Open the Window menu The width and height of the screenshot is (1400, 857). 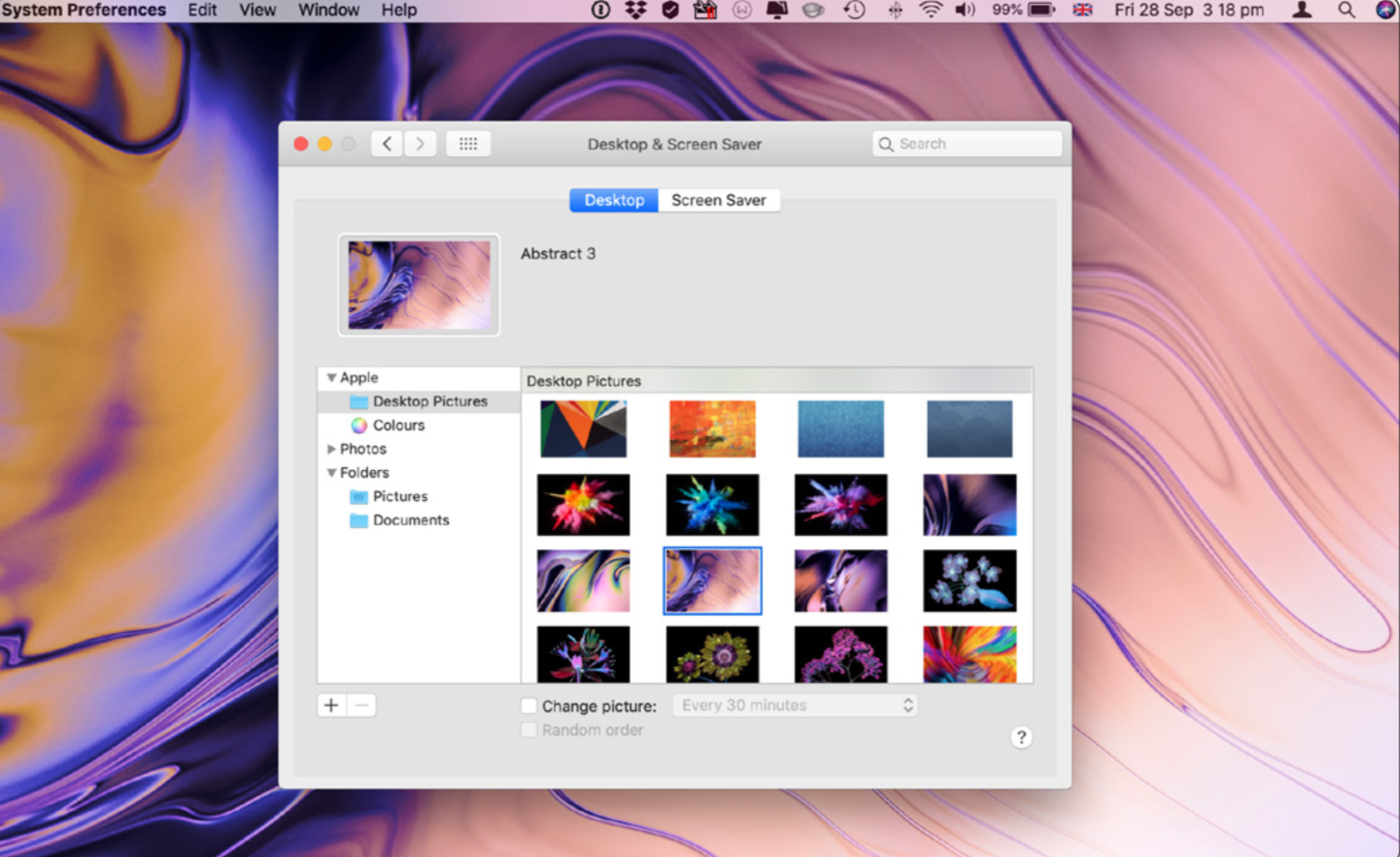coord(328,10)
